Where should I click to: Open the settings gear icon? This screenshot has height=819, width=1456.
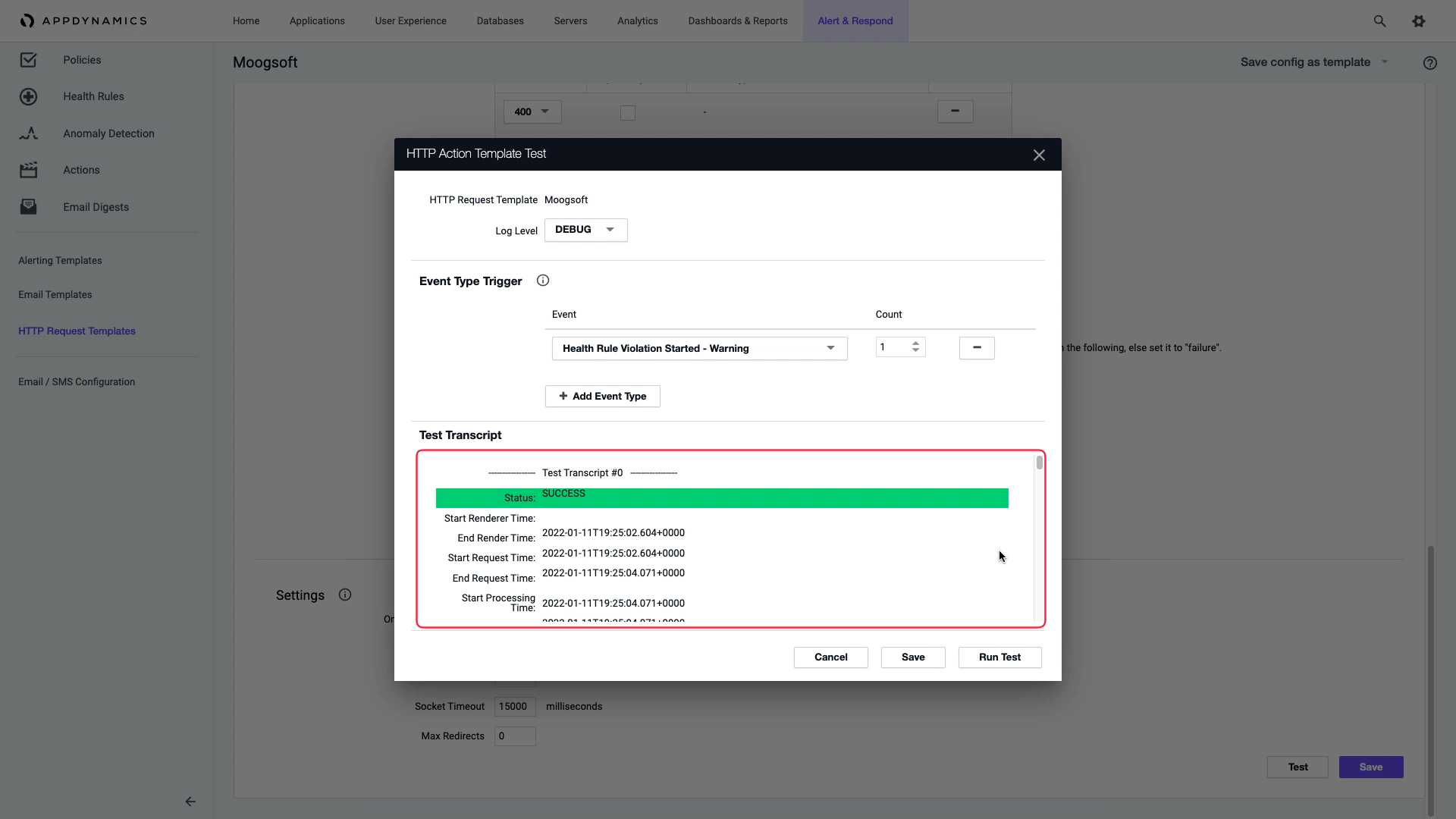click(1419, 21)
